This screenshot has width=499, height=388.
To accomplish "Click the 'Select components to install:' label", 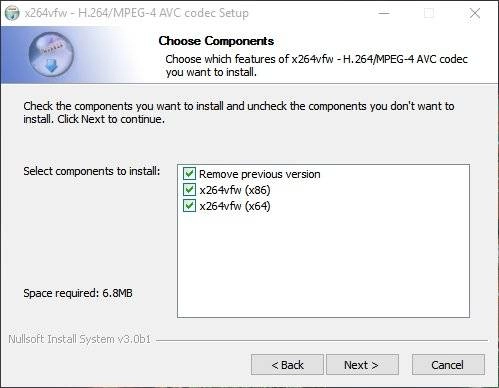I will pyautogui.click(x=92, y=171).
